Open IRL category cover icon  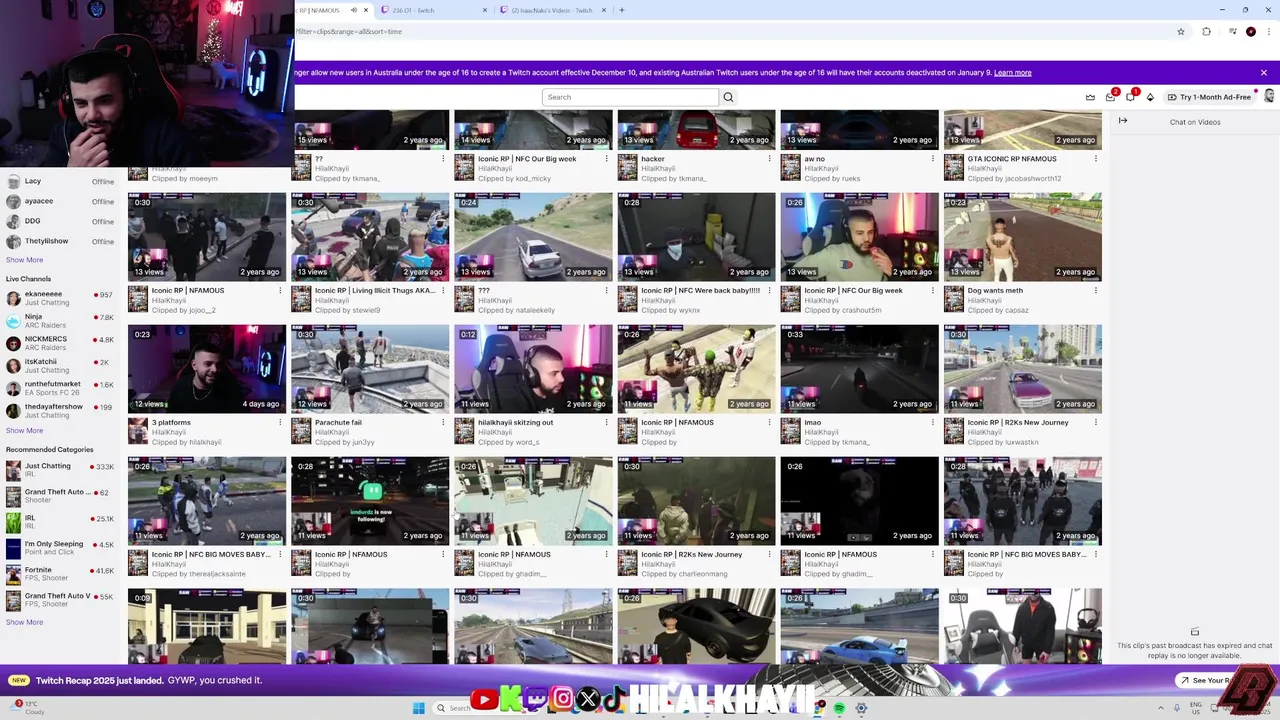(13, 522)
